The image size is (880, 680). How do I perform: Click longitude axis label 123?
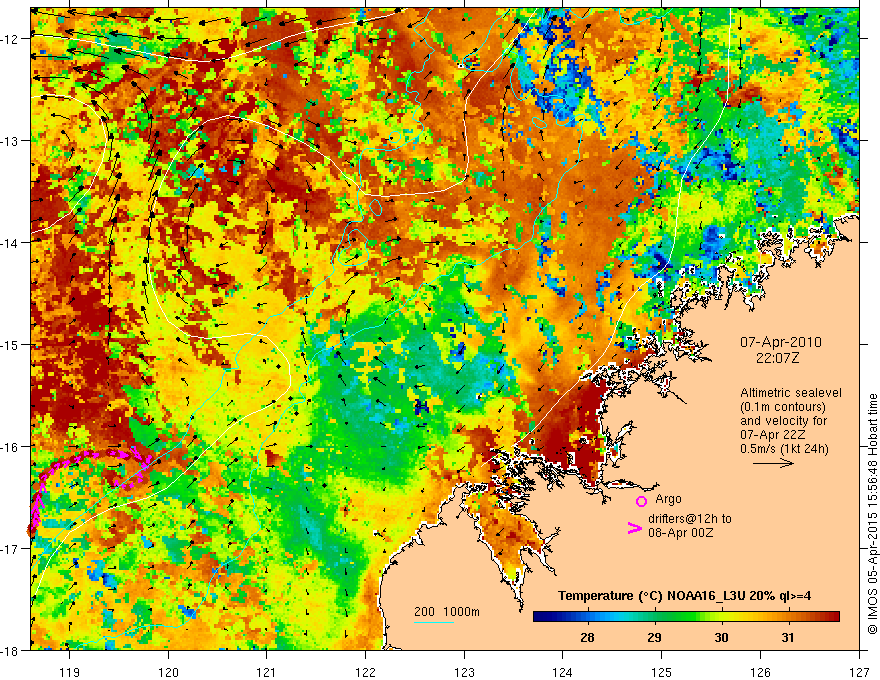click(464, 672)
